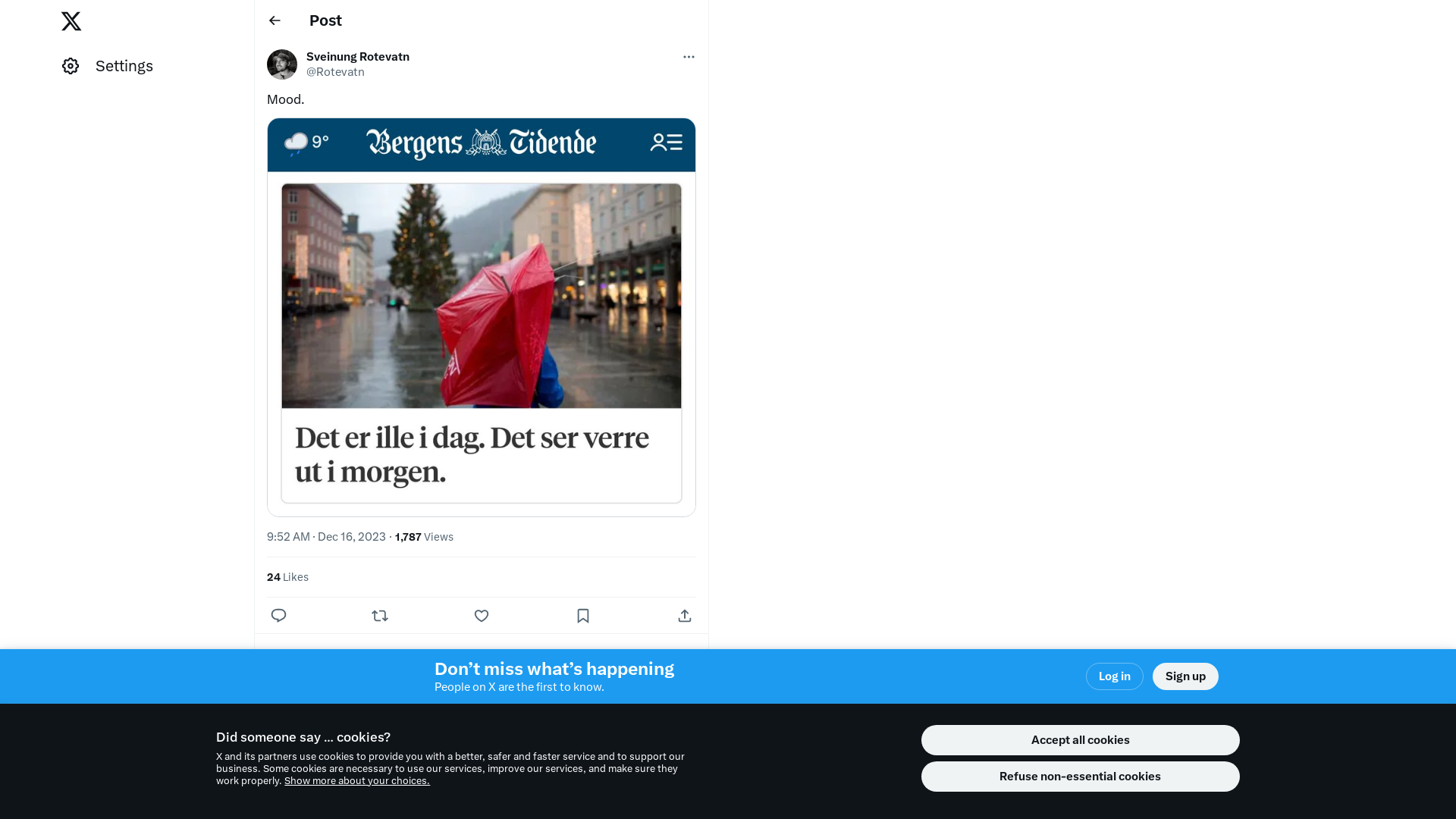Reply using the speech bubble icon
Image resolution: width=1456 pixels, height=819 pixels.
(278, 616)
